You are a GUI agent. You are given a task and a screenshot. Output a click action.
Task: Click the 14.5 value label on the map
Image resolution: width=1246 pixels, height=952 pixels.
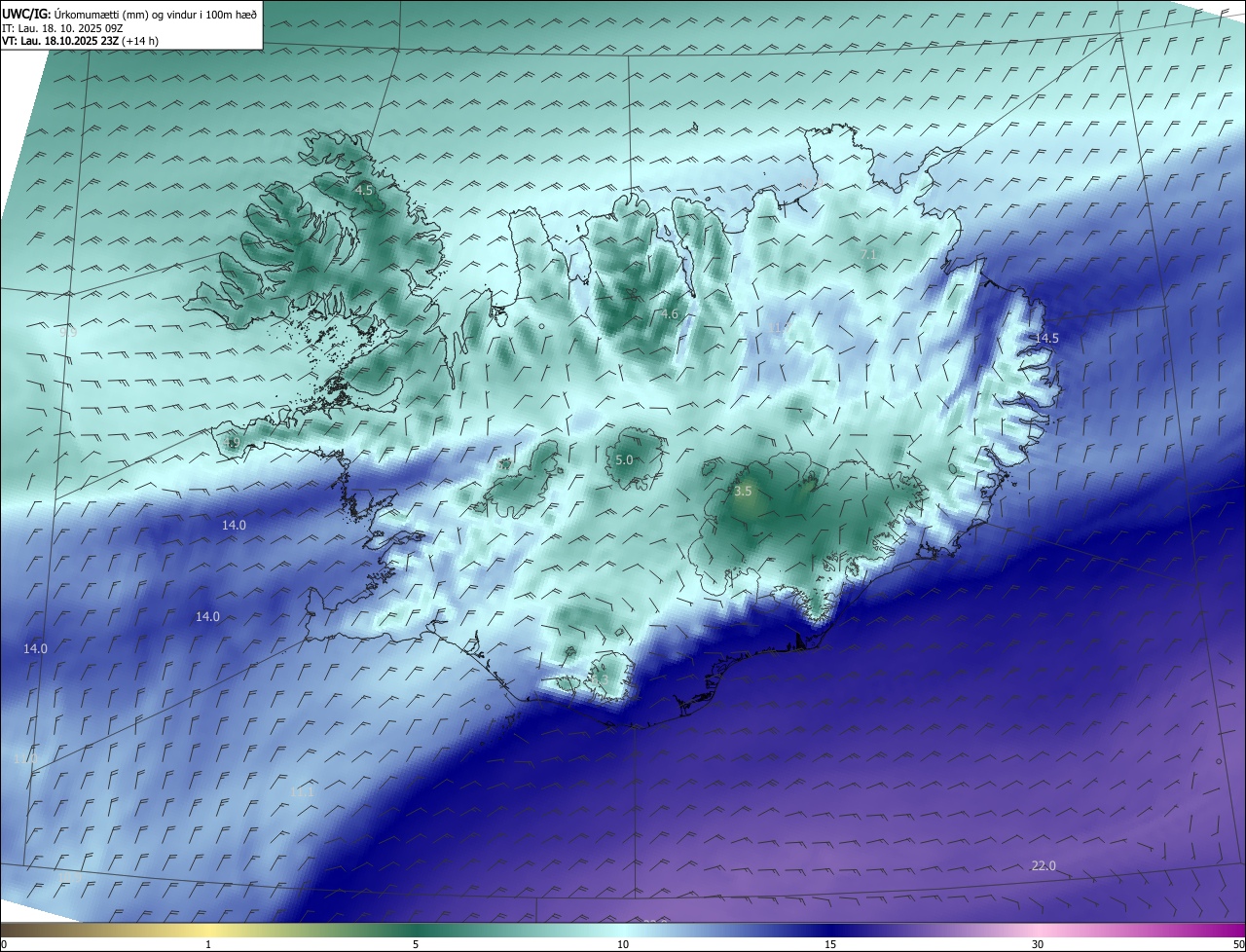tap(1046, 338)
